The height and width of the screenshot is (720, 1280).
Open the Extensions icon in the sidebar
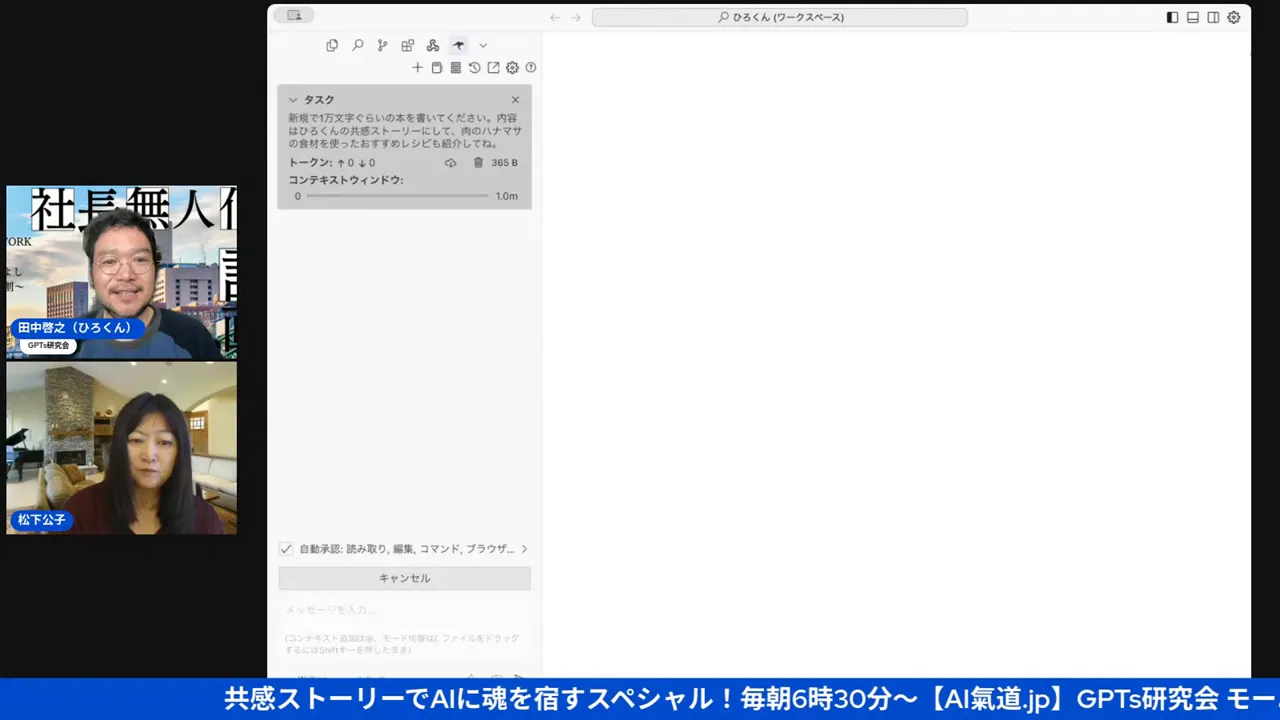(407, 45)
